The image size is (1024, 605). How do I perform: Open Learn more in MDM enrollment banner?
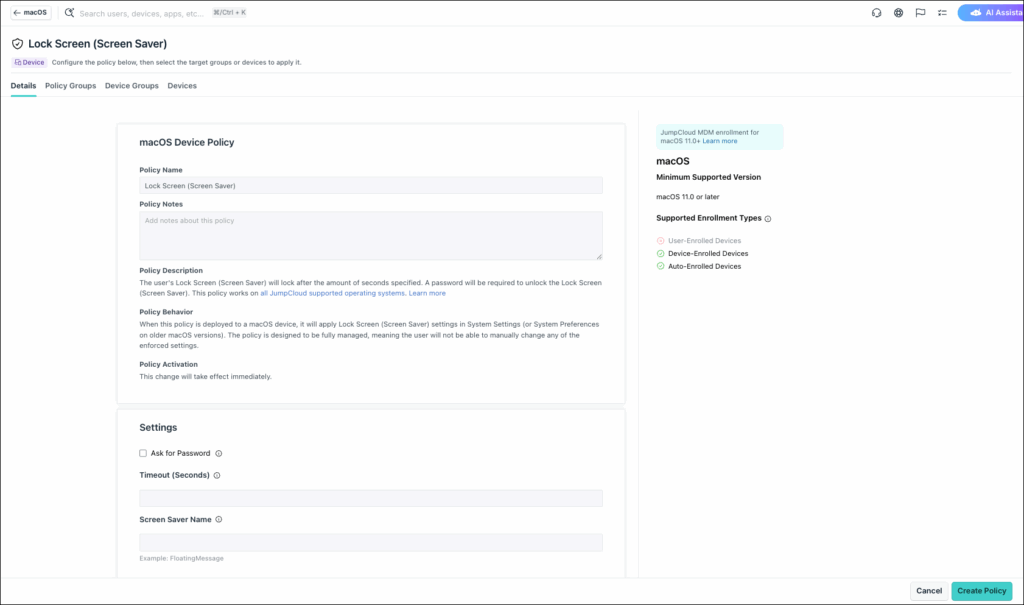(720, 141)
